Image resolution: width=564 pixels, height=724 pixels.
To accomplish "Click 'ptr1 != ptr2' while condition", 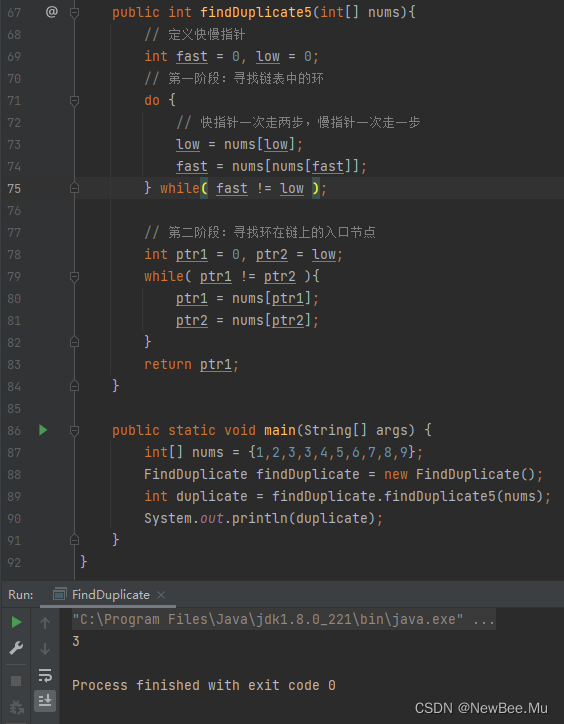I will click(x=248, y=277).
